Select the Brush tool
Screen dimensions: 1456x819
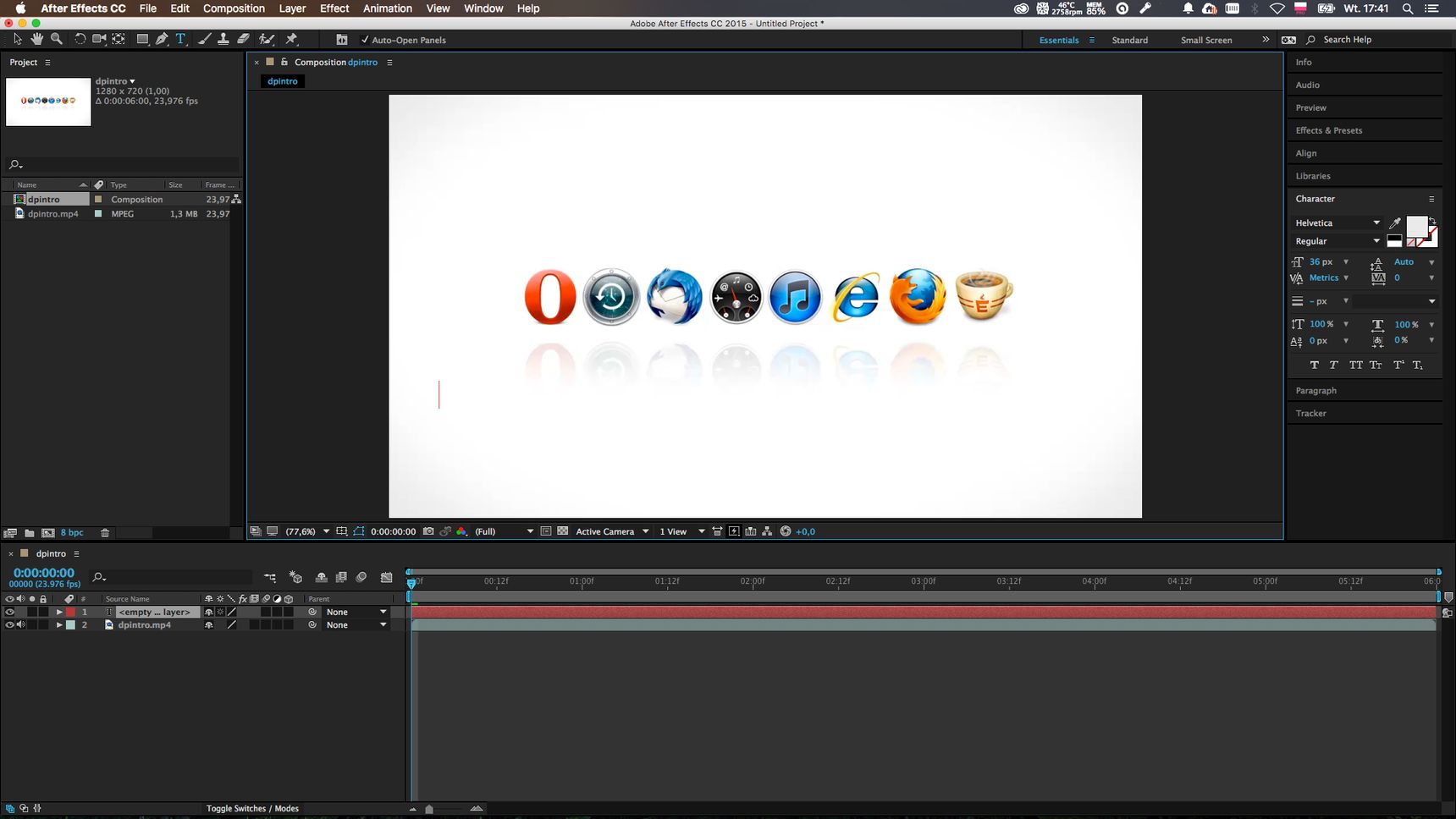pos(204,39)
